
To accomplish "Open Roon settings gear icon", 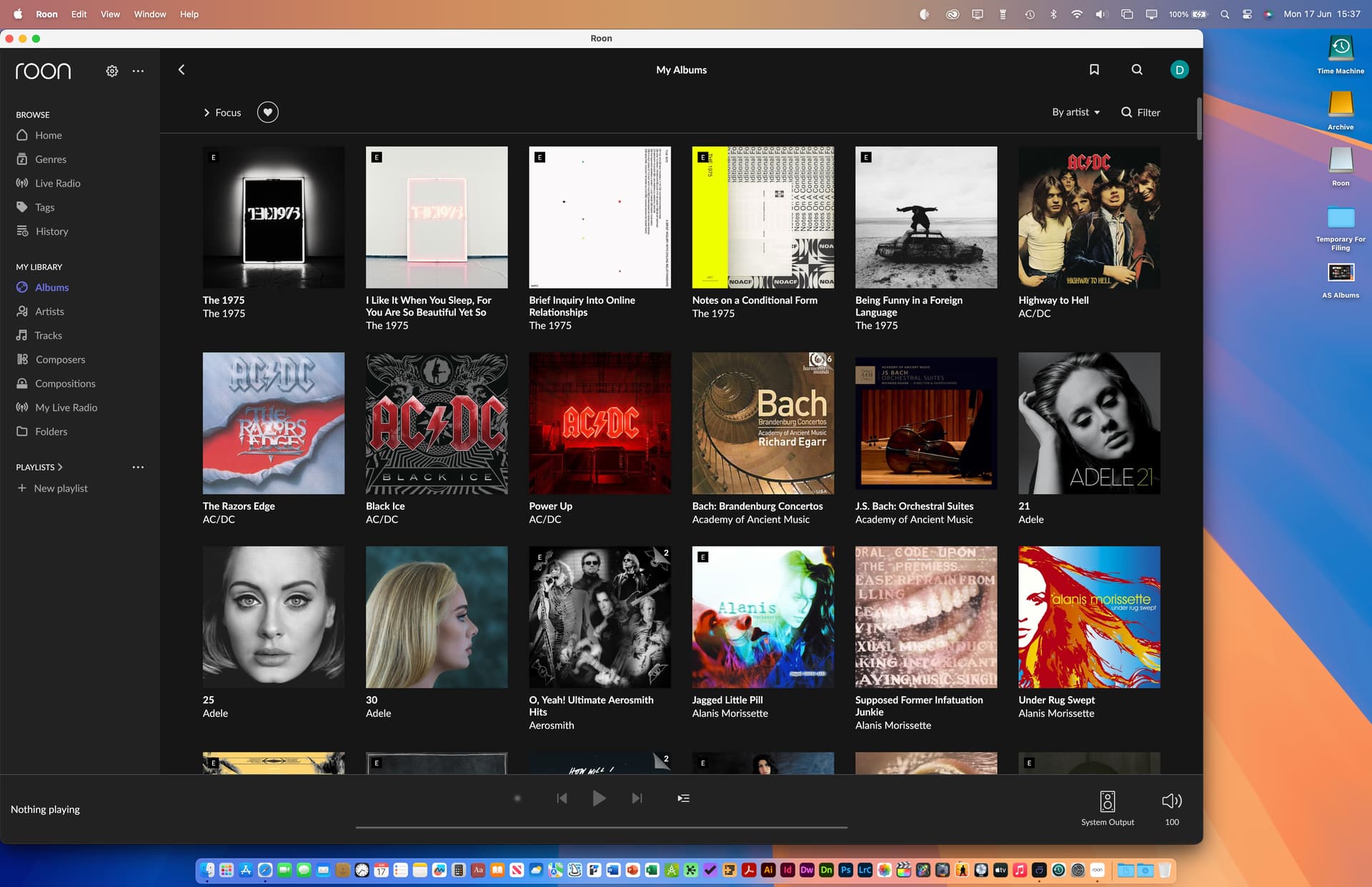I will coord(112,71).
